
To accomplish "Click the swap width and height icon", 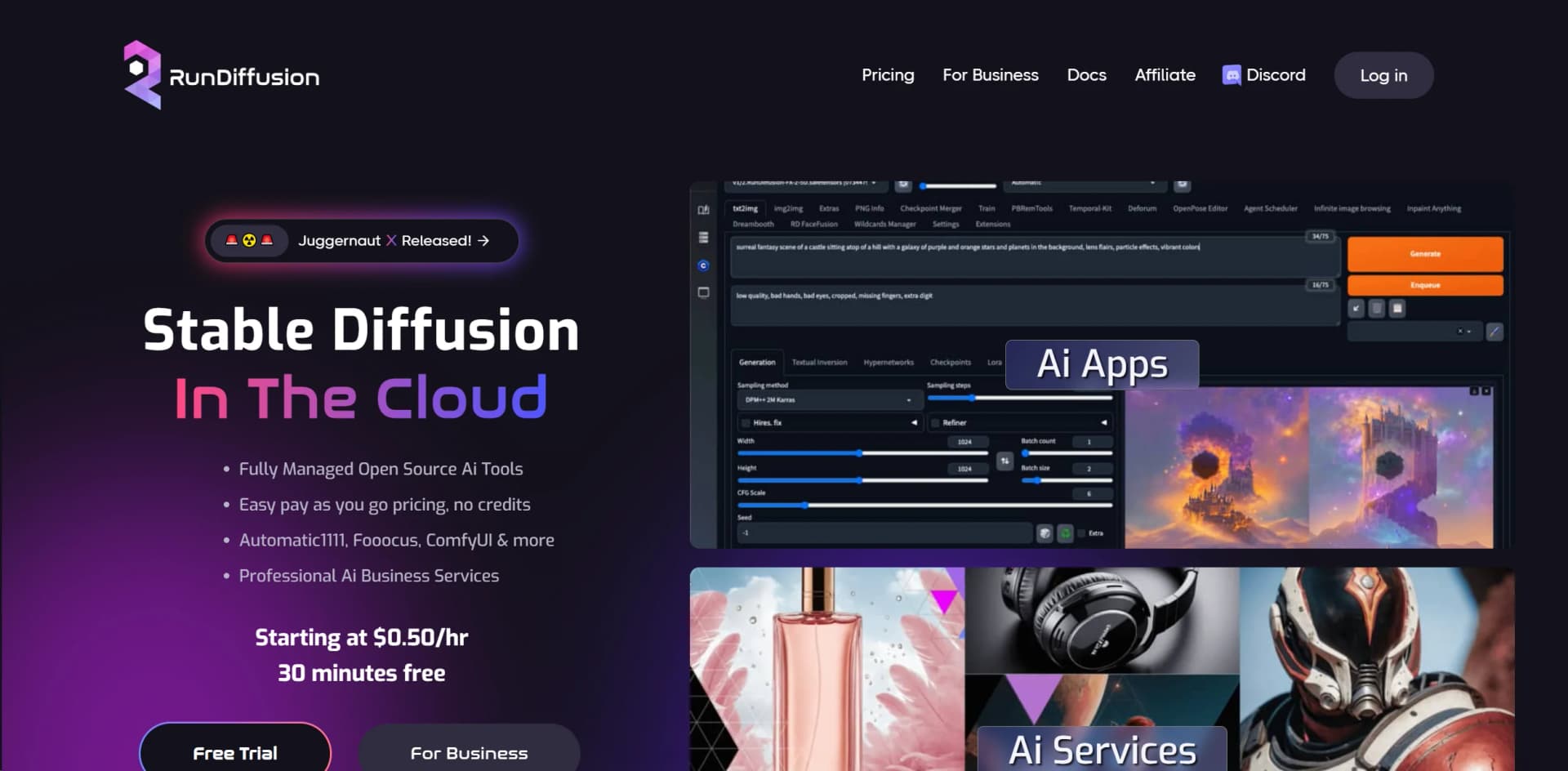I will tap(1004, 461).
